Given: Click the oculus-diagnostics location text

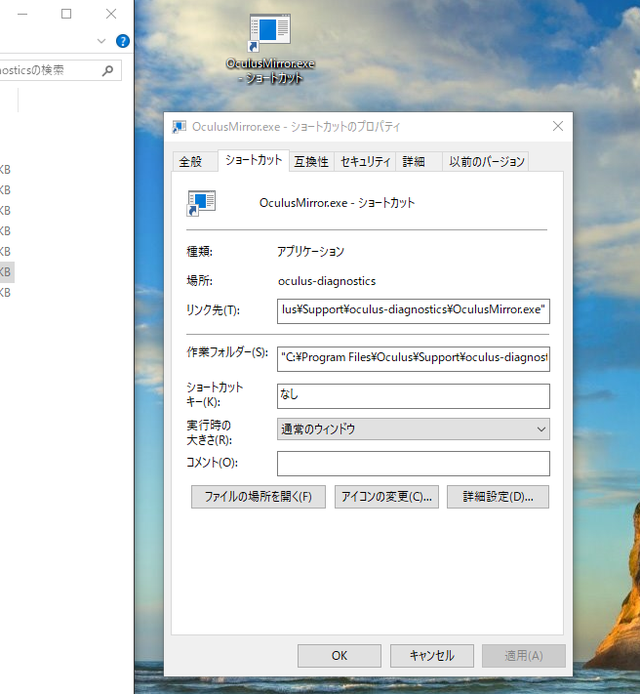Looking at the screenshot, I should coord(327,281).
